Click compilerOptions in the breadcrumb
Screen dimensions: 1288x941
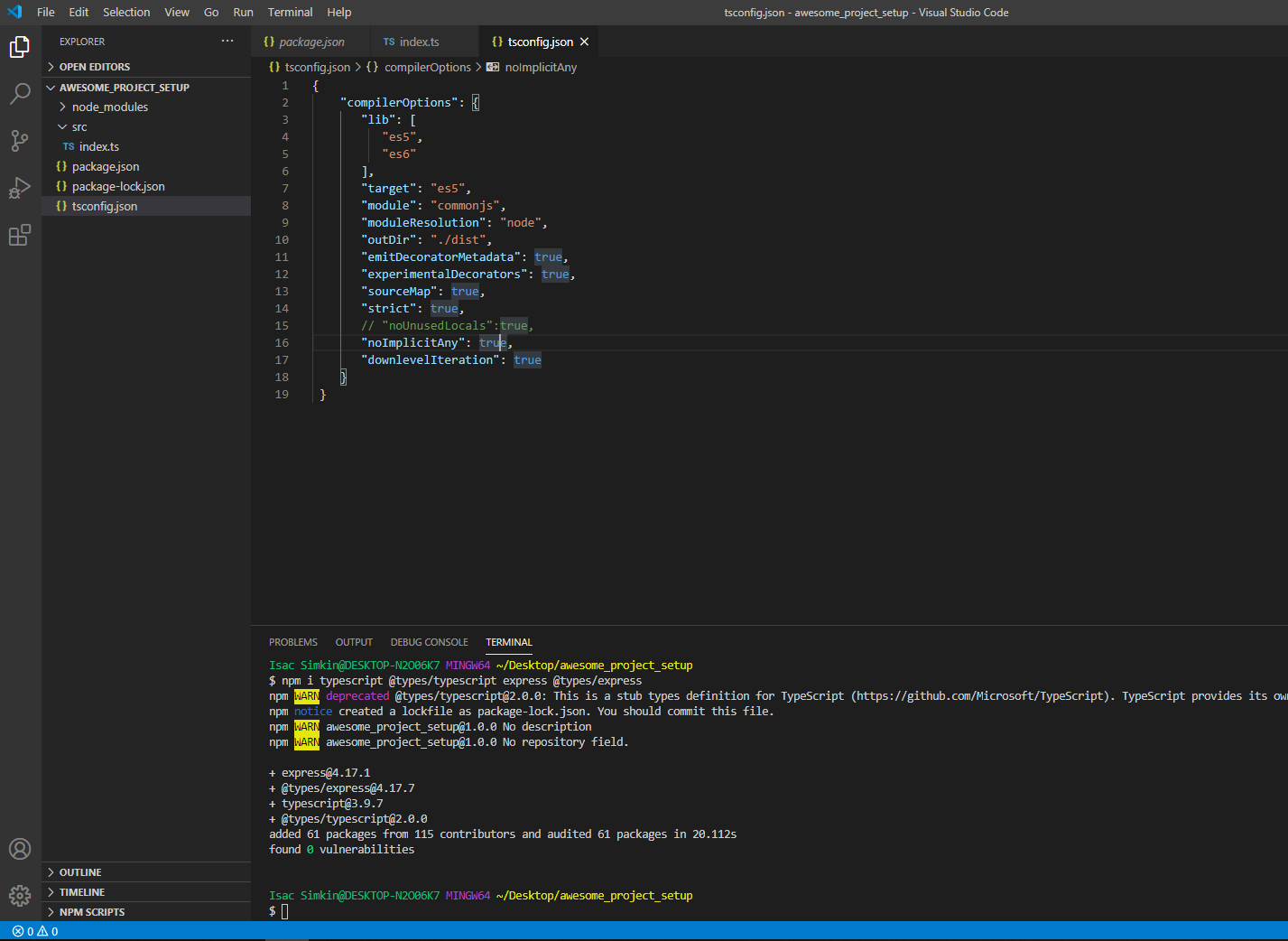(x=427, y=68)
